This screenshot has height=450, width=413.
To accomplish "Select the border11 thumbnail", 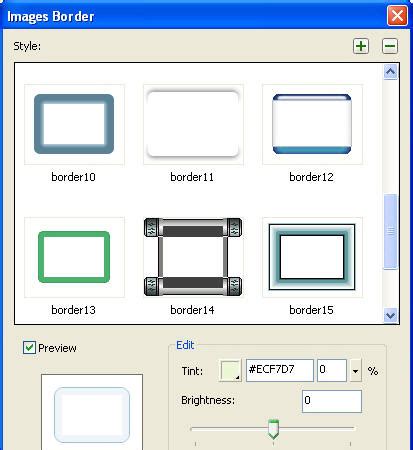I will point(193,124).
